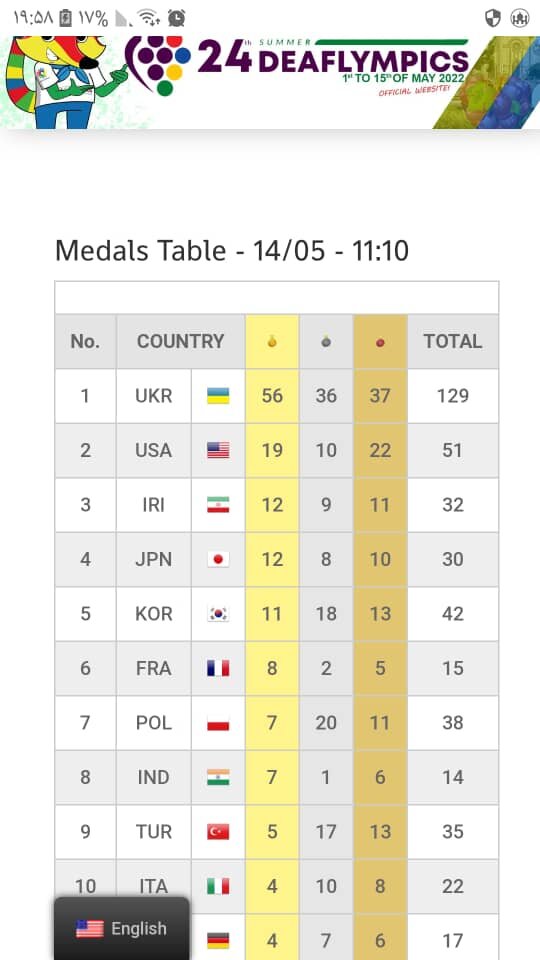
Task: Click the Japan flag icon
Action: tap(218, 559)
